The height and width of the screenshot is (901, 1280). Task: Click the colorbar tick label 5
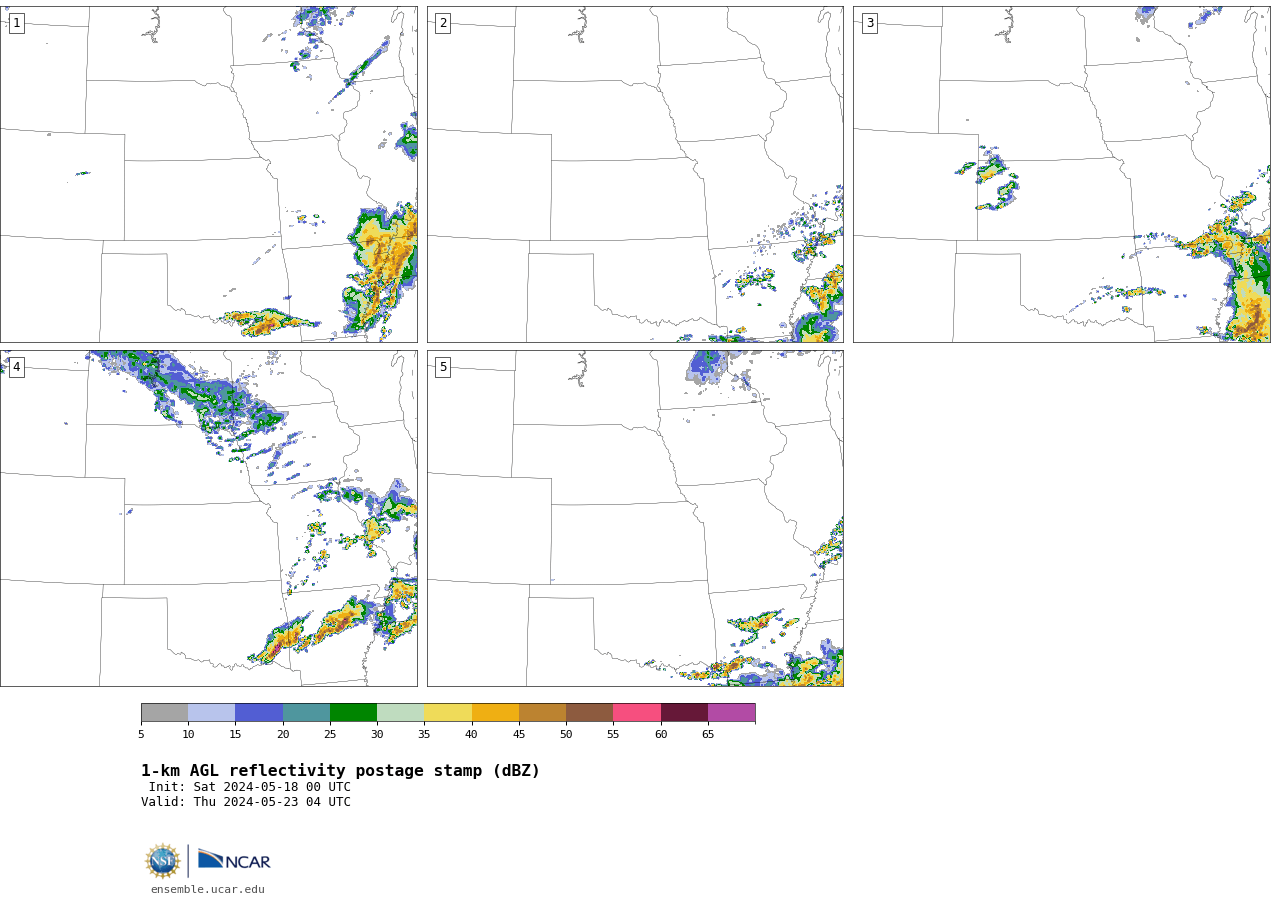(141, 735)
